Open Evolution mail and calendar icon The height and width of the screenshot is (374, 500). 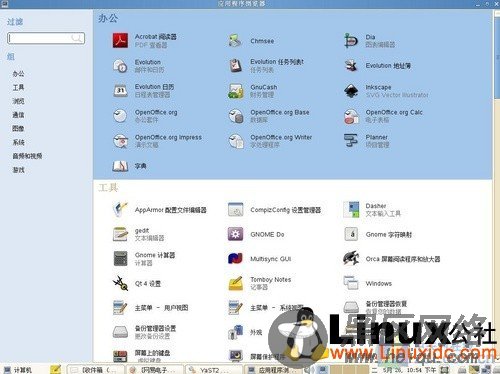(x=120, y=66)
